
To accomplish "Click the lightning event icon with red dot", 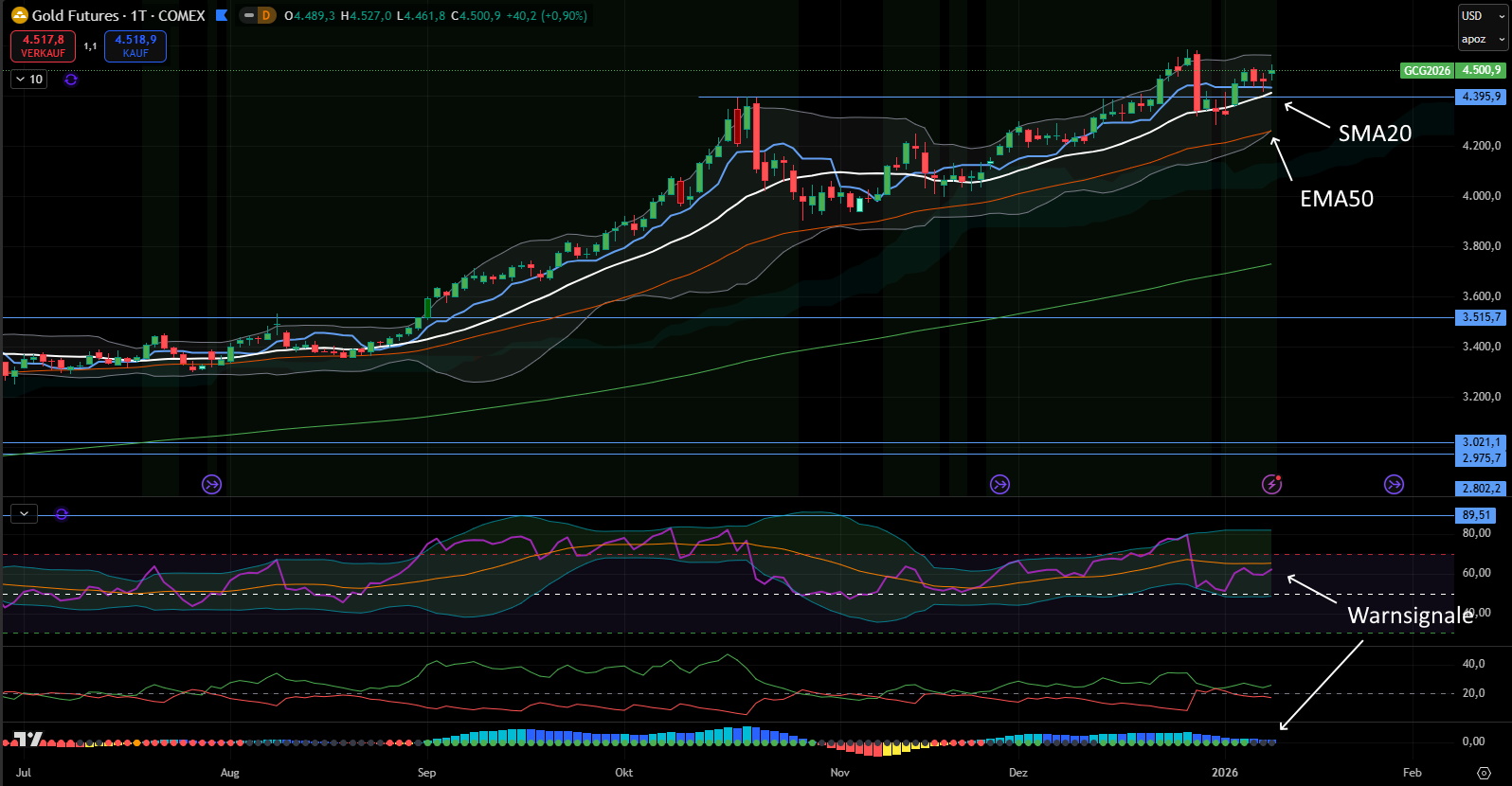I will pos(1271,484).
